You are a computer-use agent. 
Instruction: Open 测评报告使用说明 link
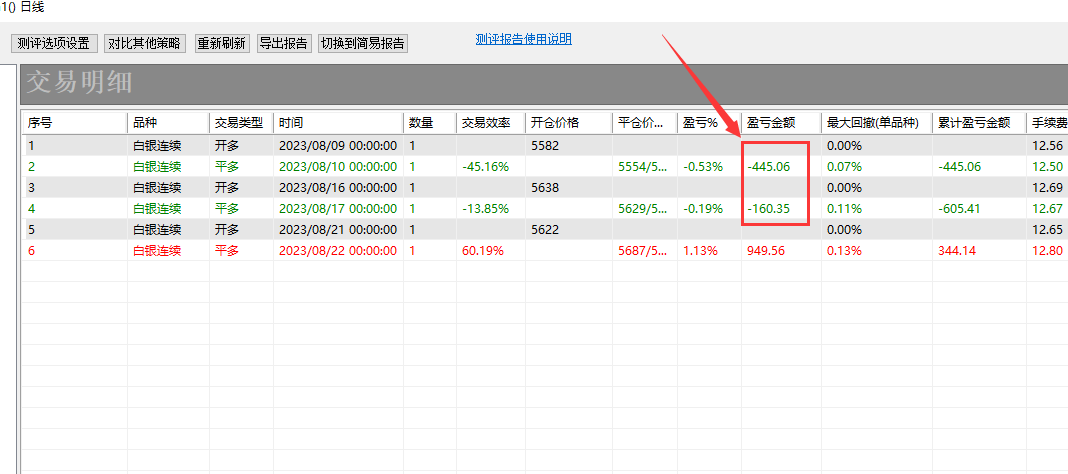pyautogui.click(x=524, y=39)
